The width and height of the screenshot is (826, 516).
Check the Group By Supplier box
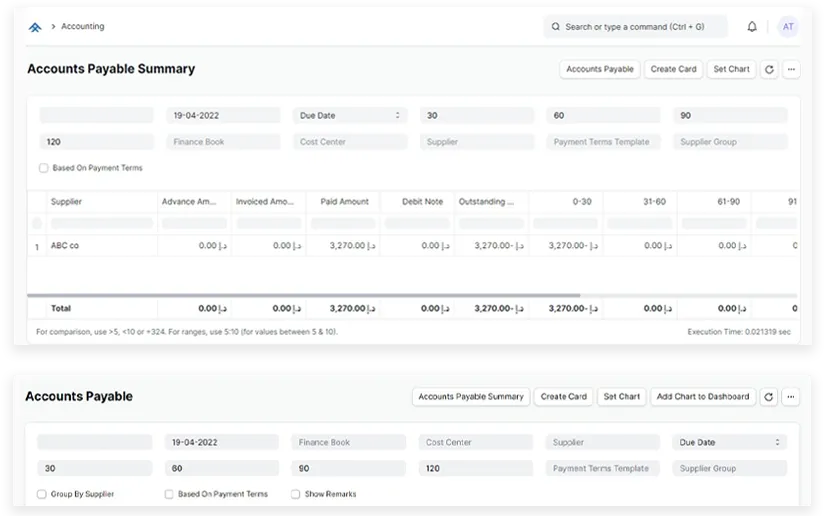pyautogui.click(x=42, y=494)
